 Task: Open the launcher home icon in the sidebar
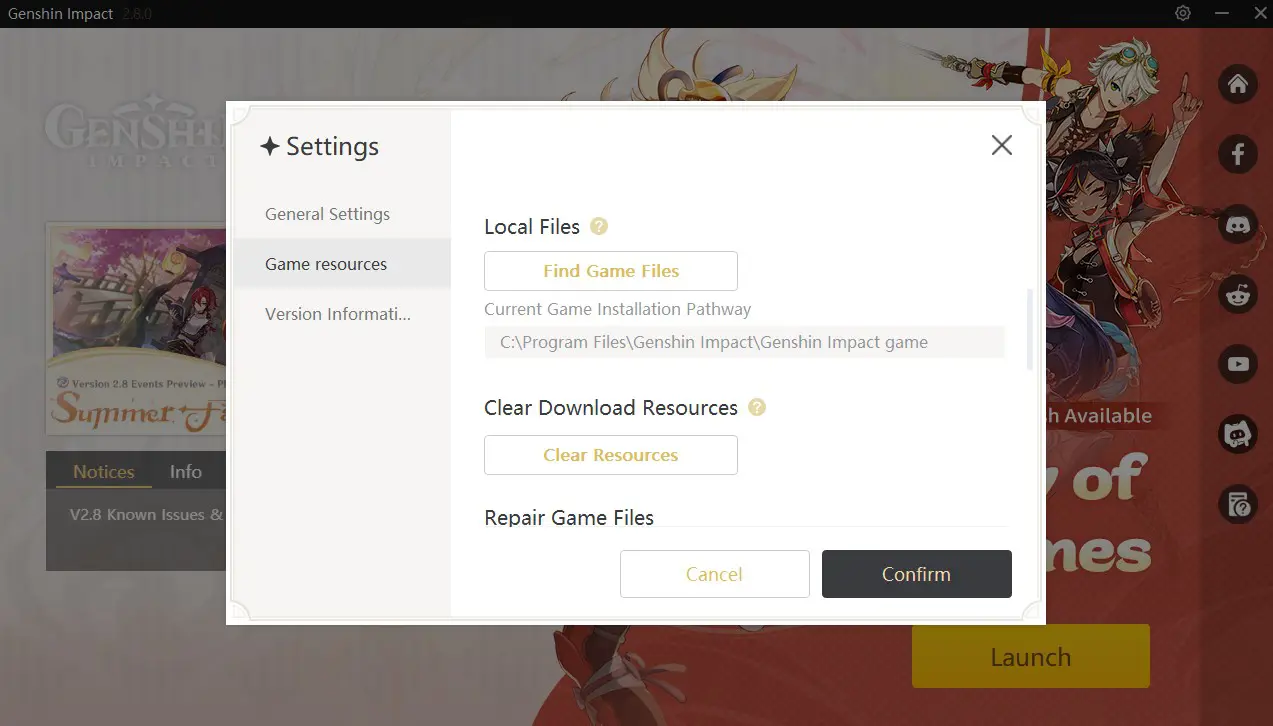tap(1238, 83)
